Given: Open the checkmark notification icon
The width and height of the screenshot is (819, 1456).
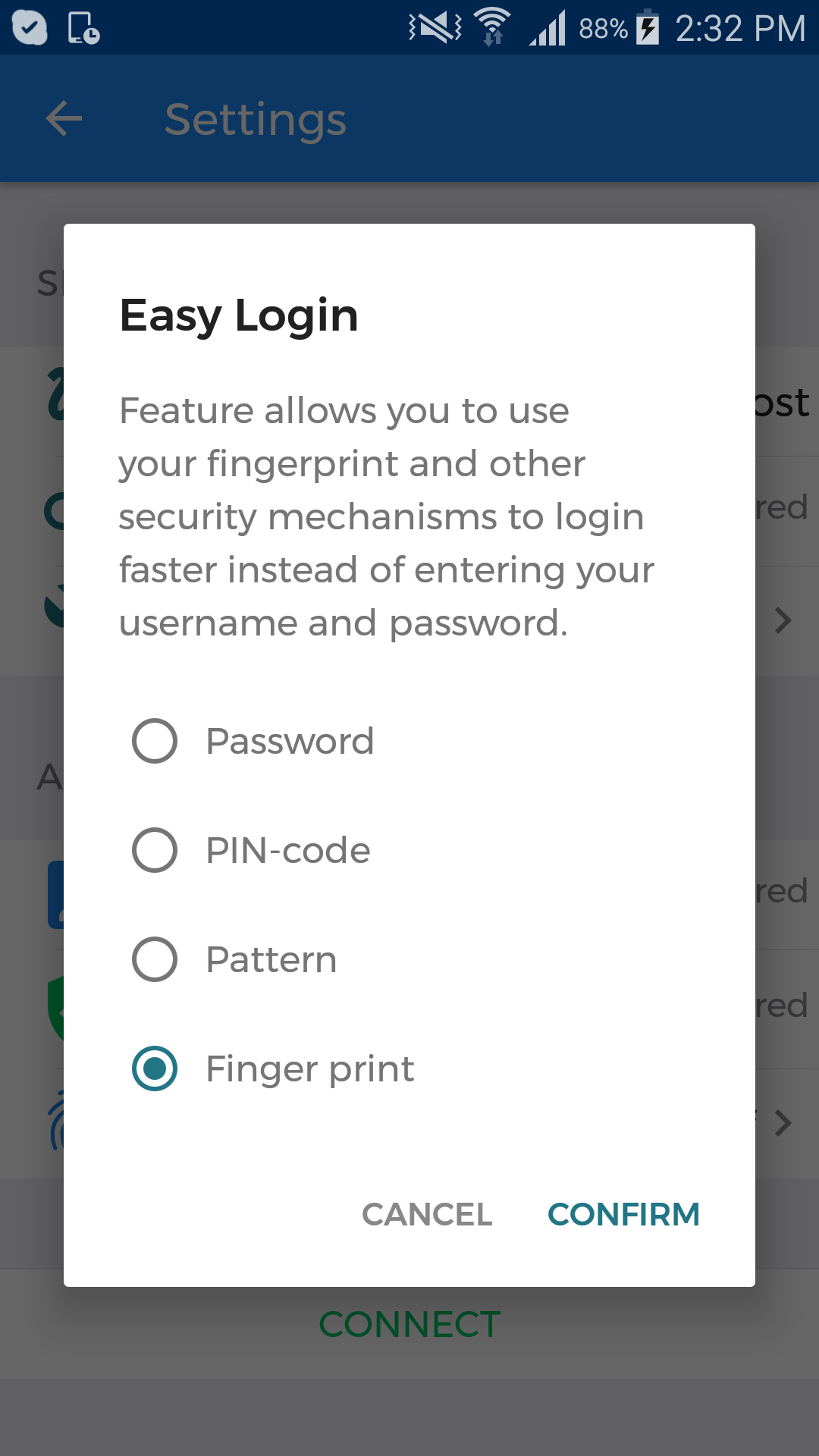Looking at the screenshot, I should coord(30,27).
